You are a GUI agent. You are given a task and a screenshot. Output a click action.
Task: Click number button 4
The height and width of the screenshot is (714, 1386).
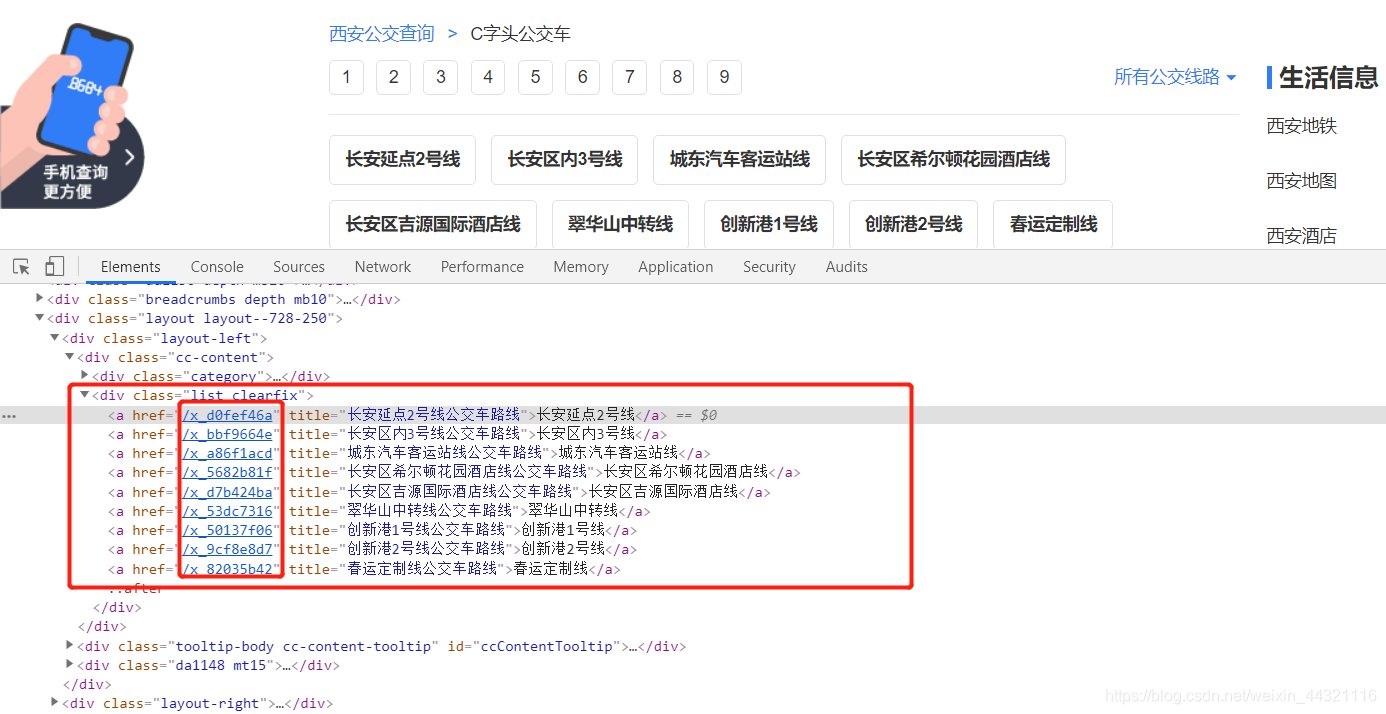pos(488,77)
